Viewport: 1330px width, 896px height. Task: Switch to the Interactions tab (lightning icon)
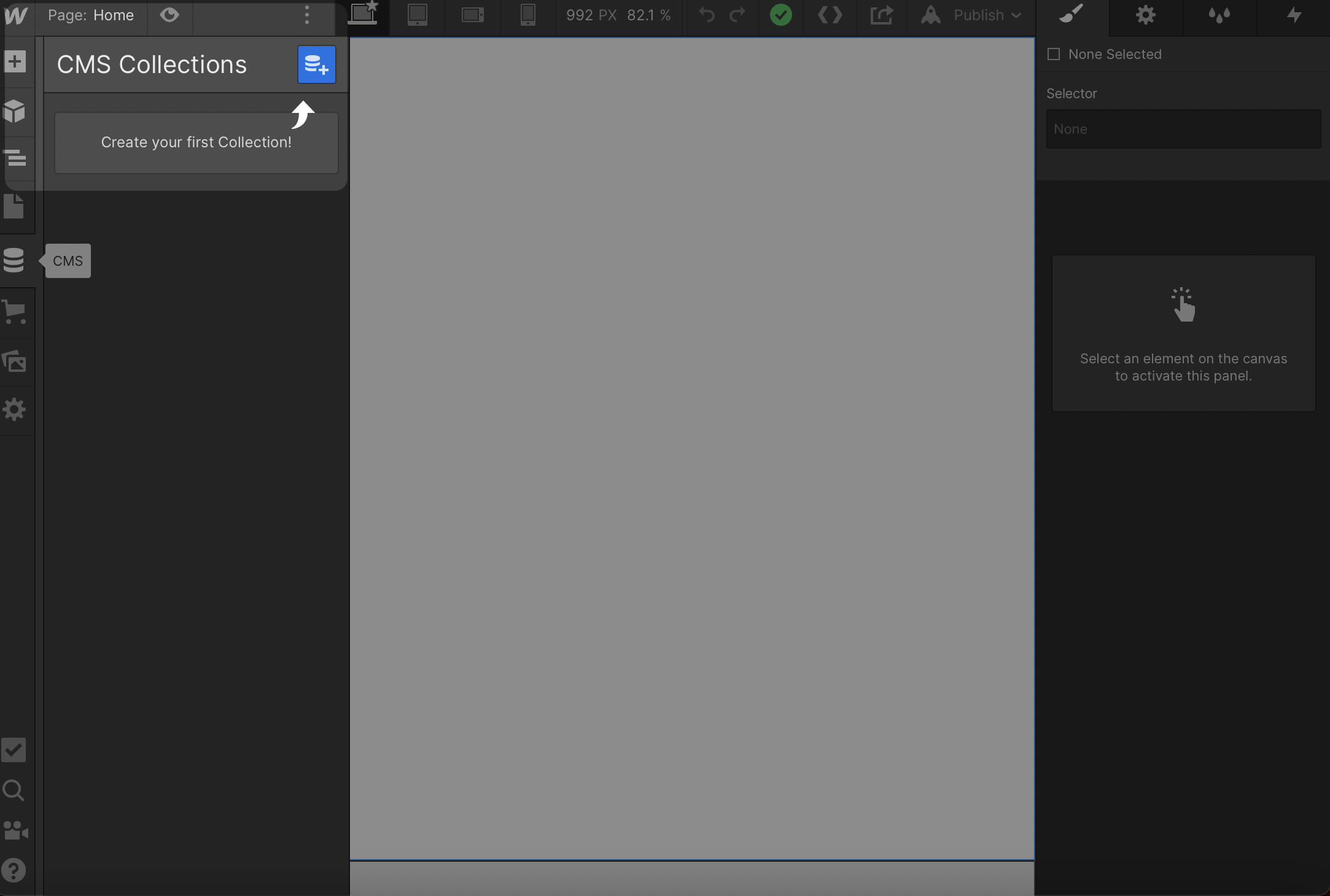(1294, 15)
